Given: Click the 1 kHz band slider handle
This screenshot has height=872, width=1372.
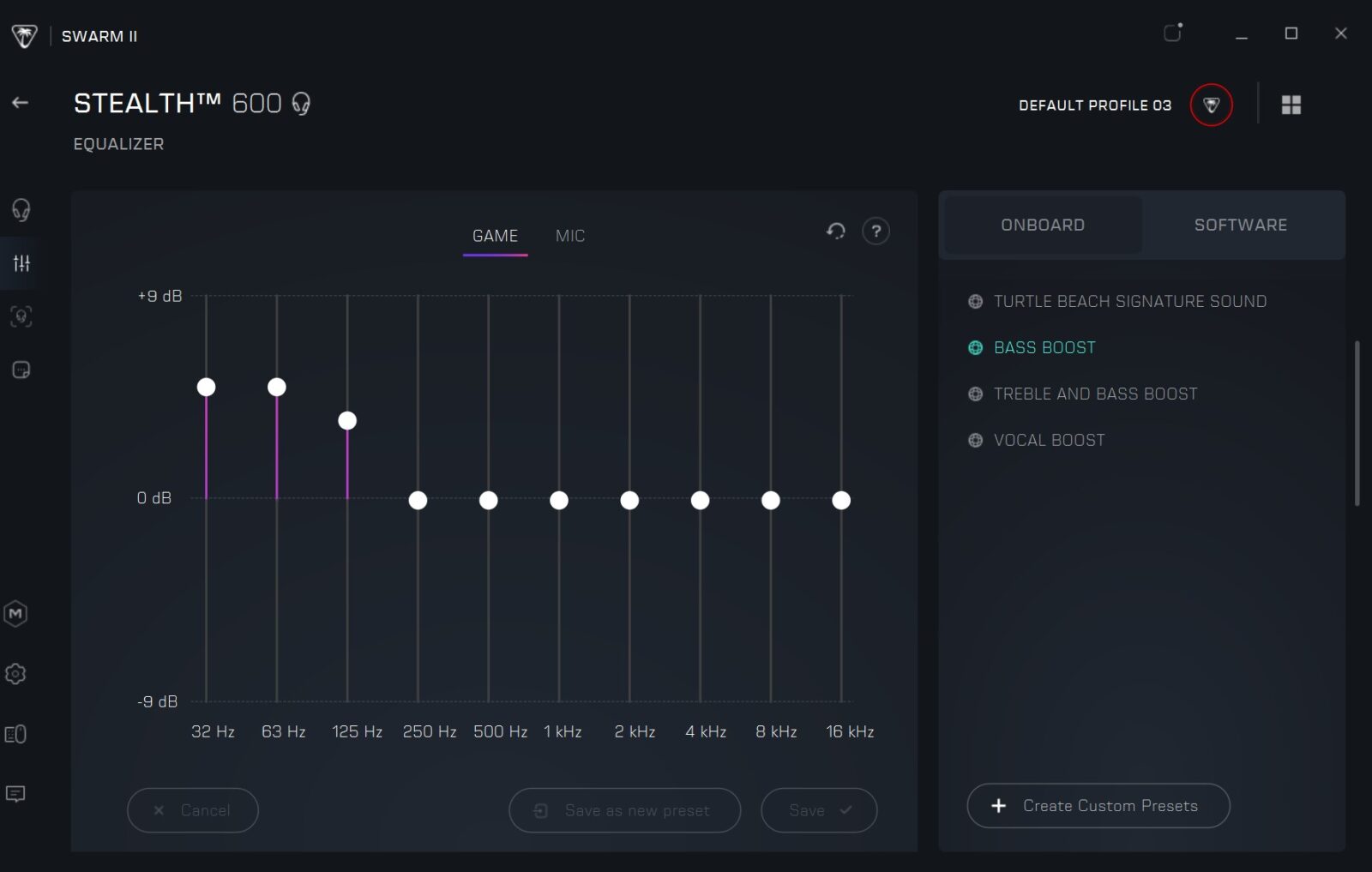Looking at the screenshot, I should point(559,500).
